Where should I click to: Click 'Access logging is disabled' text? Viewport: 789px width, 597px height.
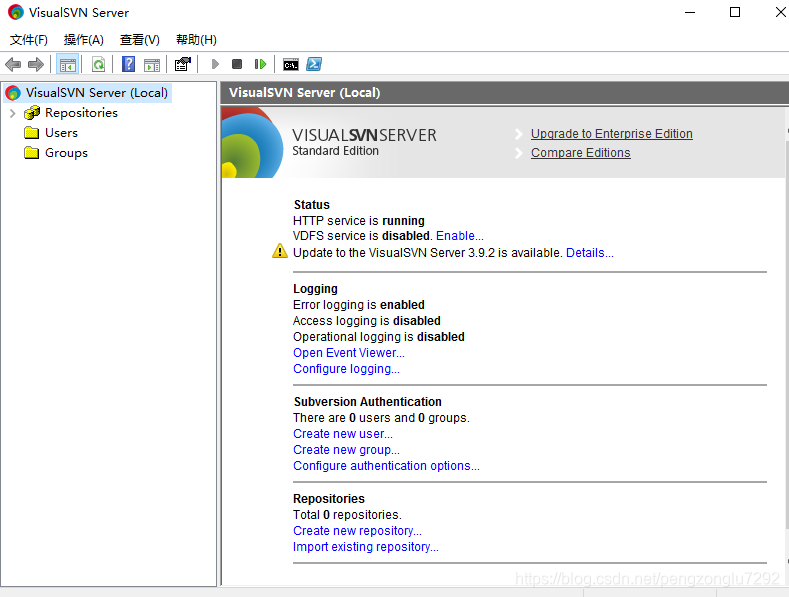pos(367,321)
